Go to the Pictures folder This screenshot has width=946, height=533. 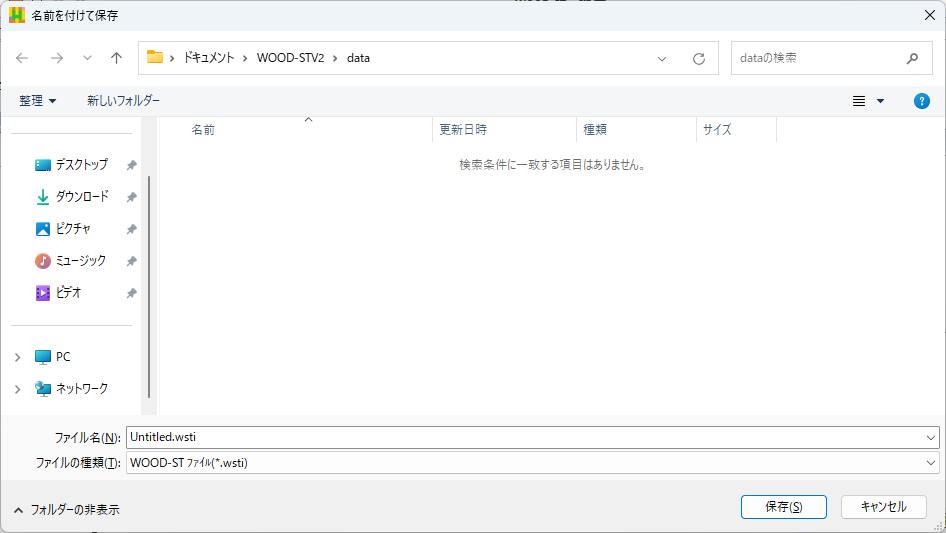[73, 229]
